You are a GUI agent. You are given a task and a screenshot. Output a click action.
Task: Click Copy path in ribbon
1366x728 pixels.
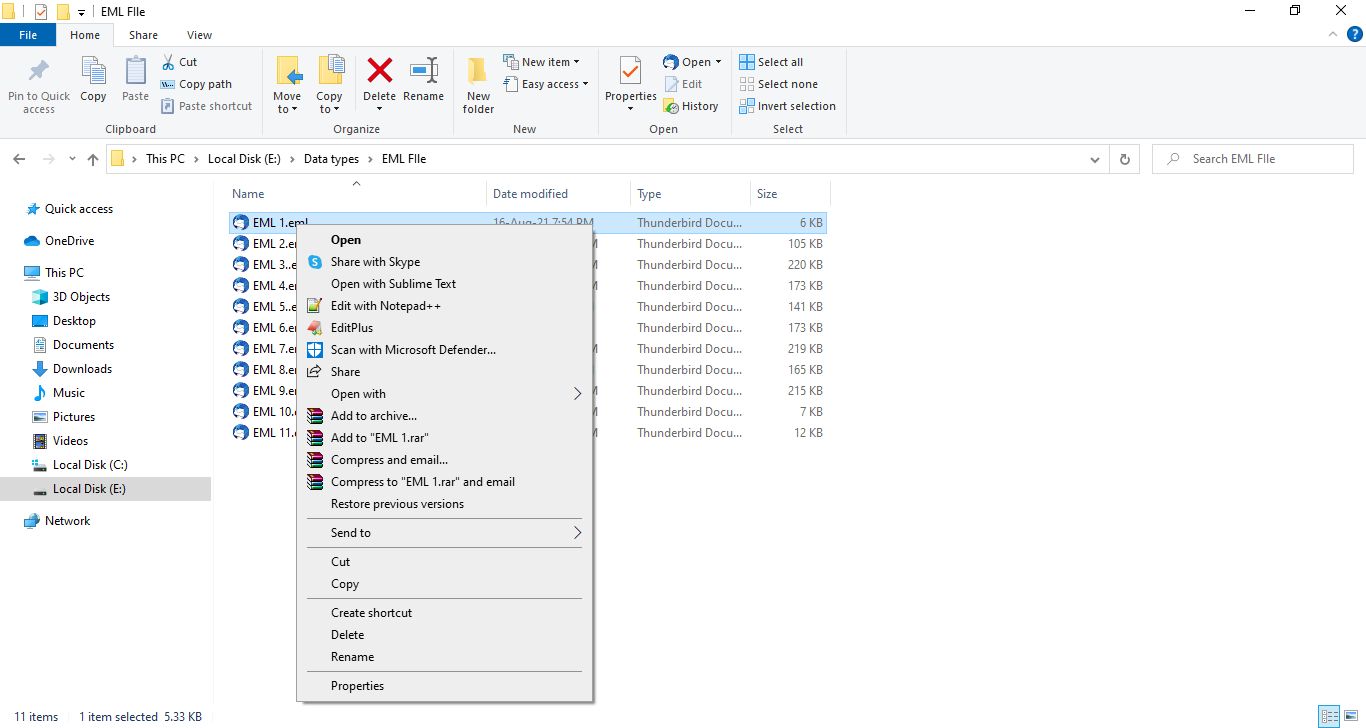point(196,84)
